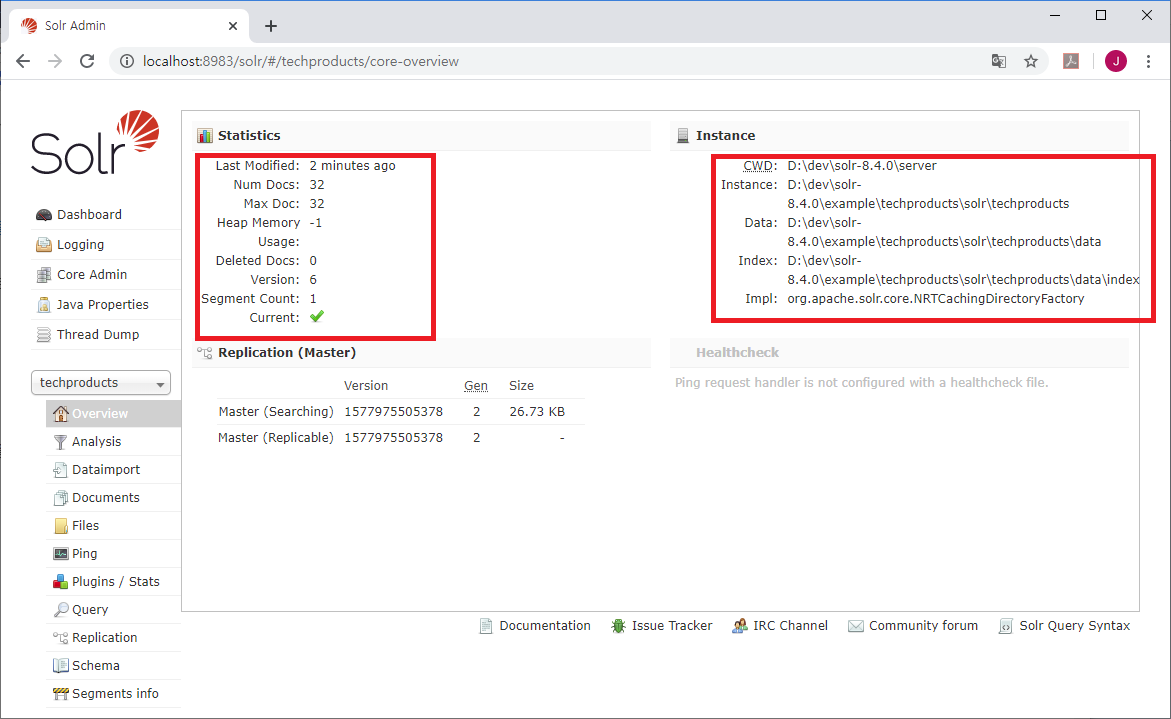
Task: Open the Files page
Action: pos(85,525)
